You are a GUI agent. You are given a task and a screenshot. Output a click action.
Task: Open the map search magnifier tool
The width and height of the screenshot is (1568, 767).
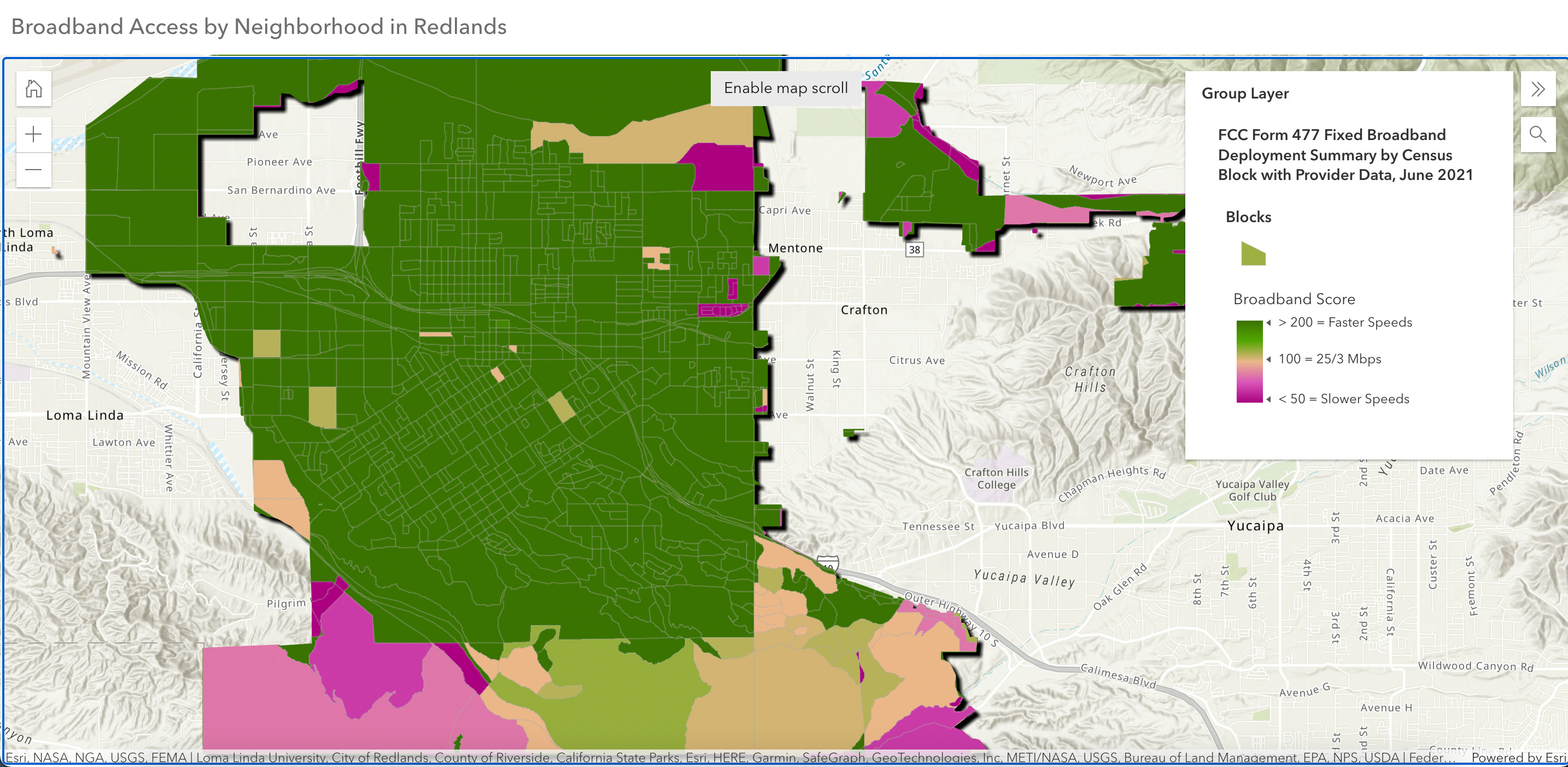pos(1537,134)
